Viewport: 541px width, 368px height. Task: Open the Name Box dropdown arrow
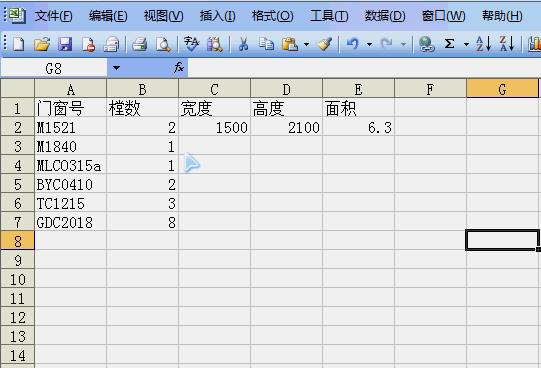tap(116, 68)
